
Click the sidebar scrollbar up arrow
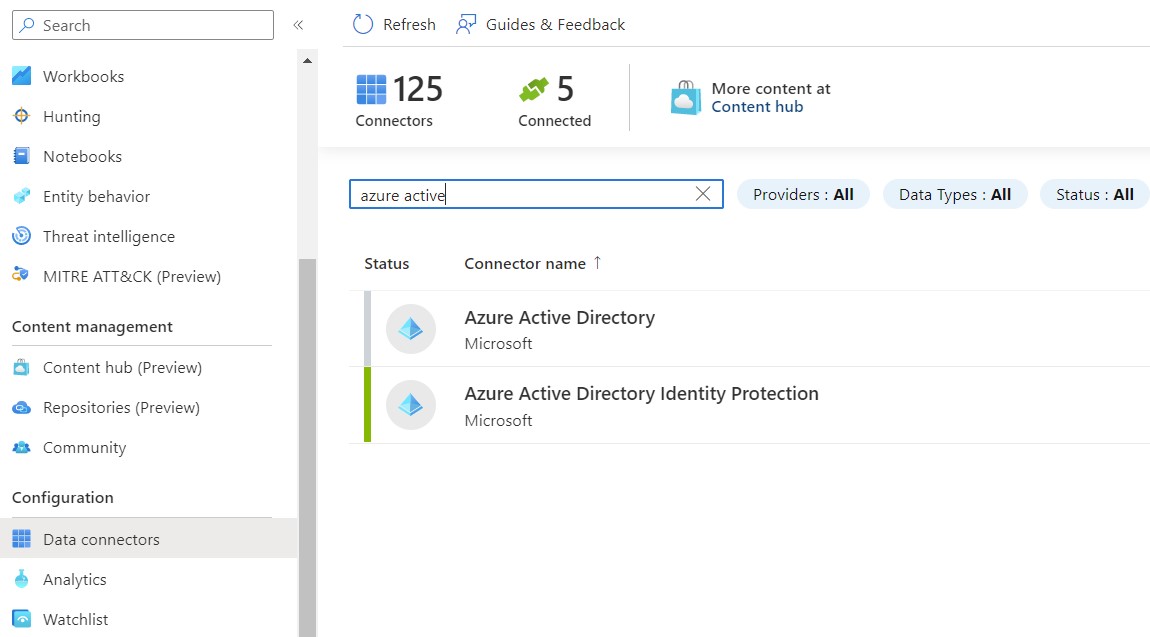point(307,61)
